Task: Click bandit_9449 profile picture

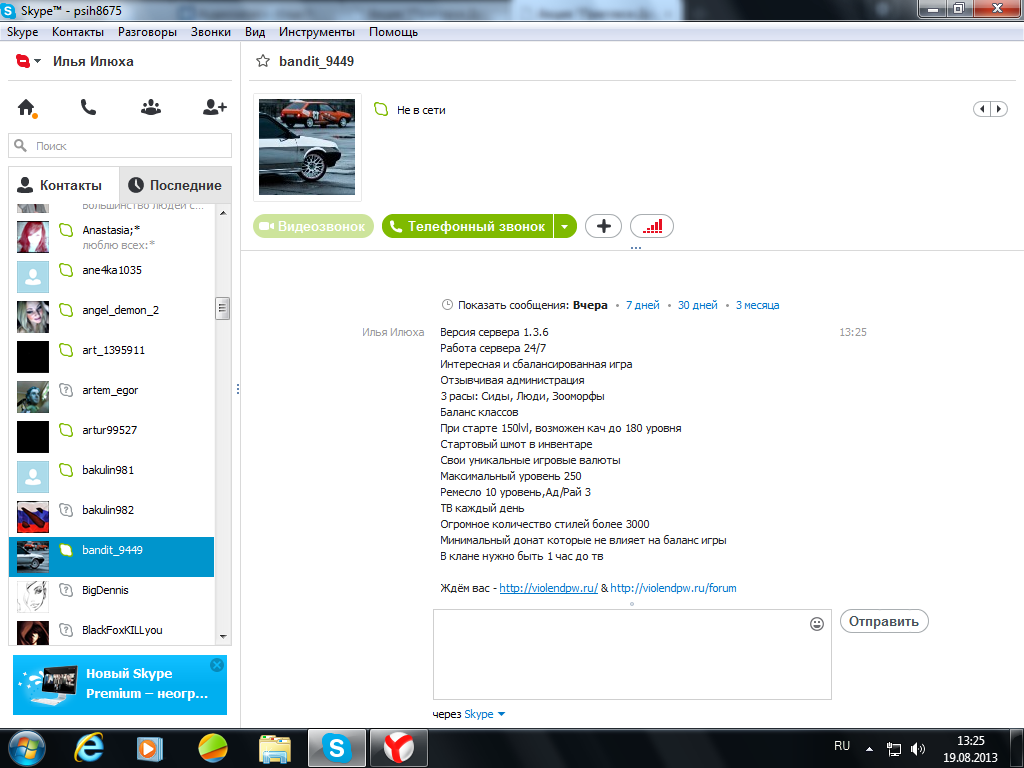Action: 307,147
